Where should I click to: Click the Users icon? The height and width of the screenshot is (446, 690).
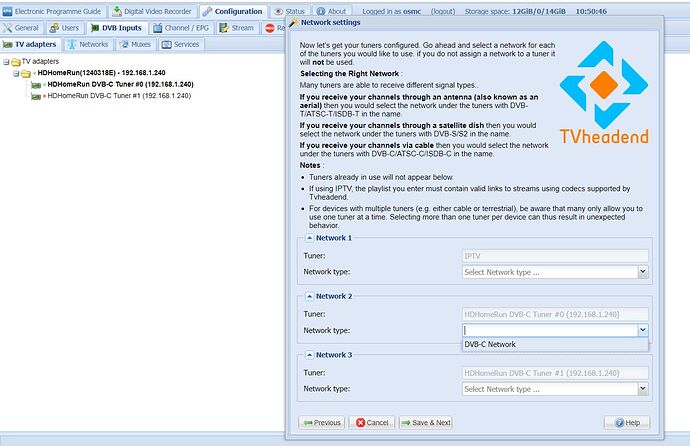tap(54, 28)
